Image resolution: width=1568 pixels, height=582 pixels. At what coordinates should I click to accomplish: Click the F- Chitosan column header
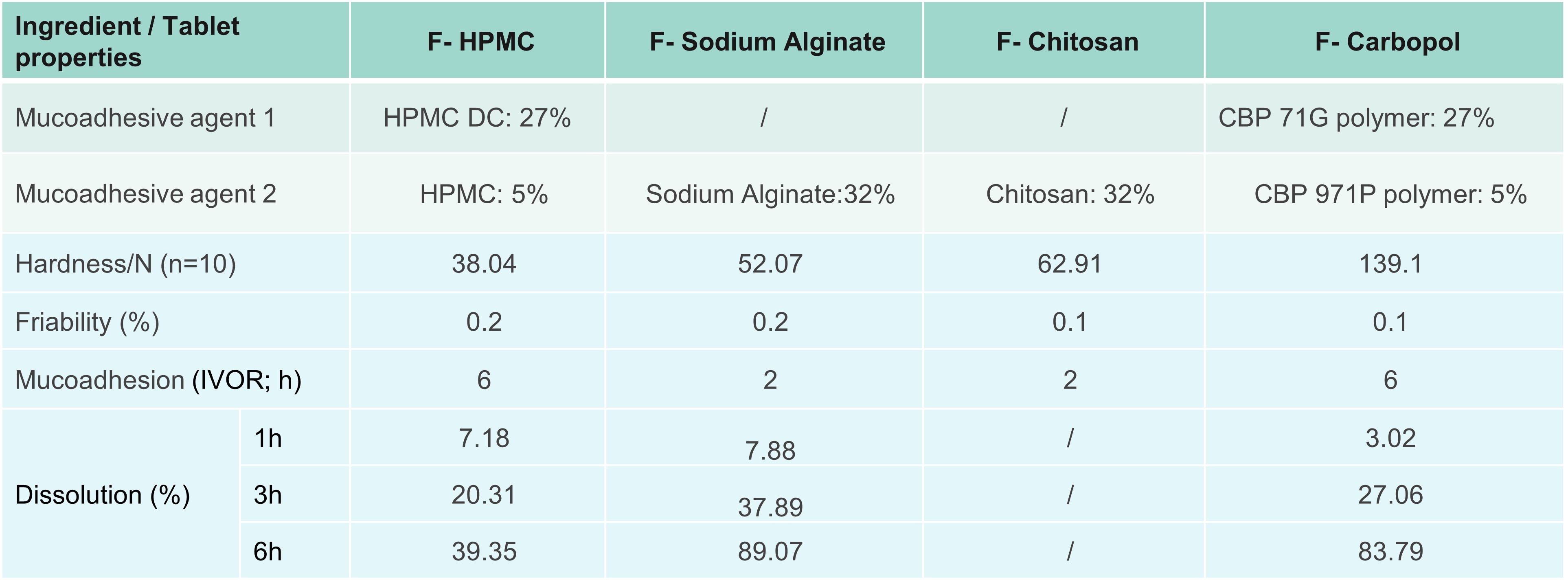point(1067,42)
